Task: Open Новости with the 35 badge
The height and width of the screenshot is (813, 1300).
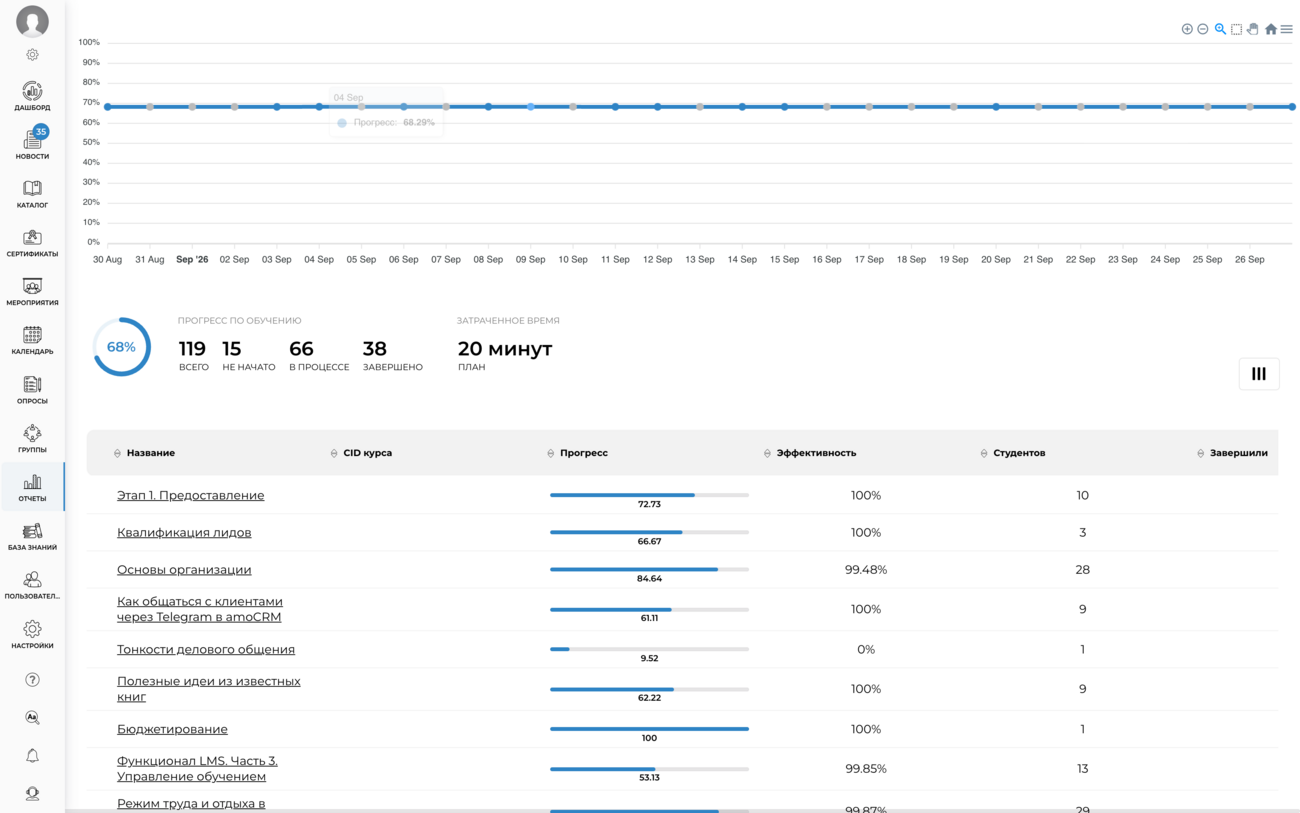Action: click(32, 144)
